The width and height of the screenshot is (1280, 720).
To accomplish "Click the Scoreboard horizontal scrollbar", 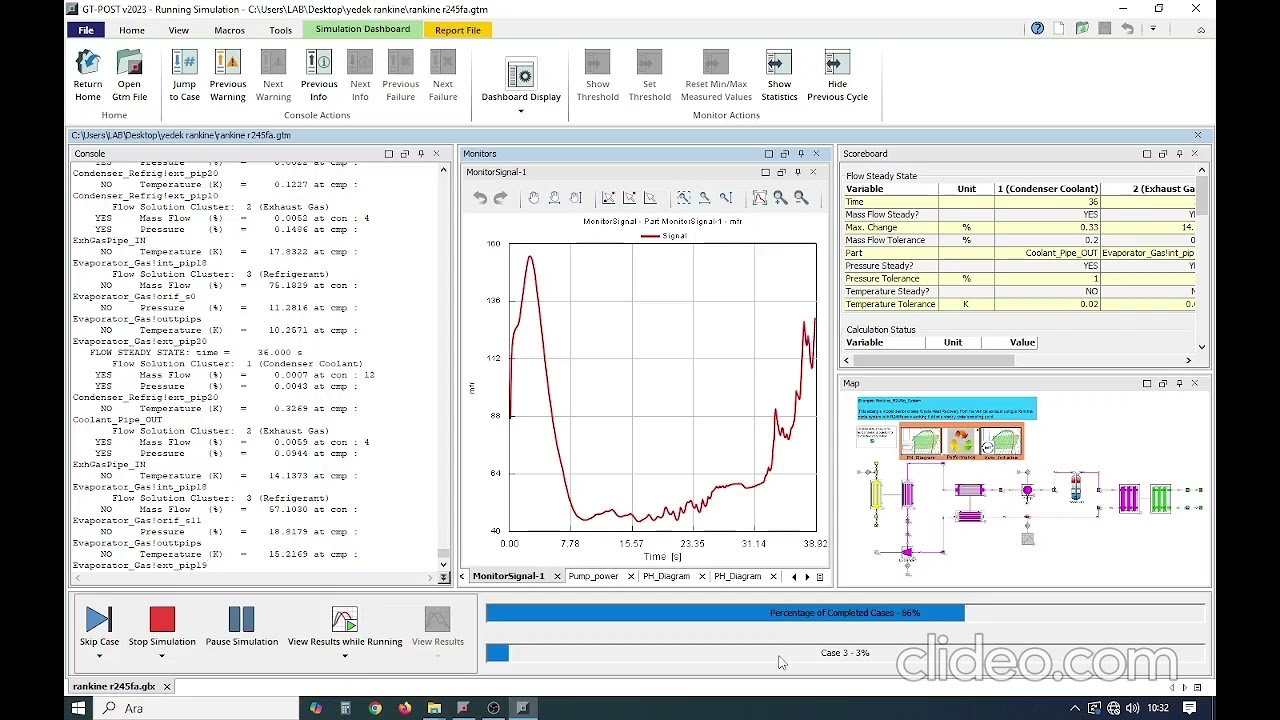I will [1017, 360].
